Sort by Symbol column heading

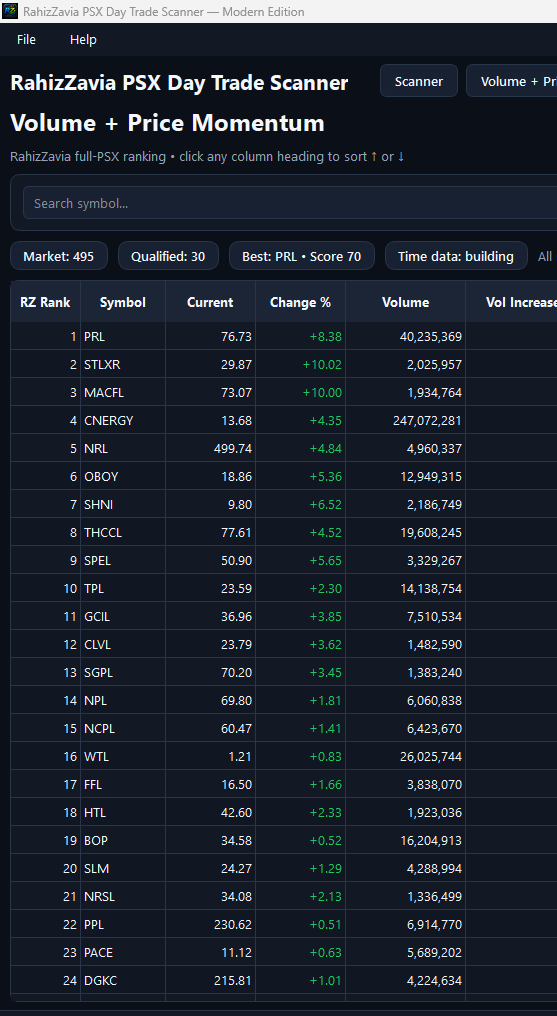click(122, 302)
